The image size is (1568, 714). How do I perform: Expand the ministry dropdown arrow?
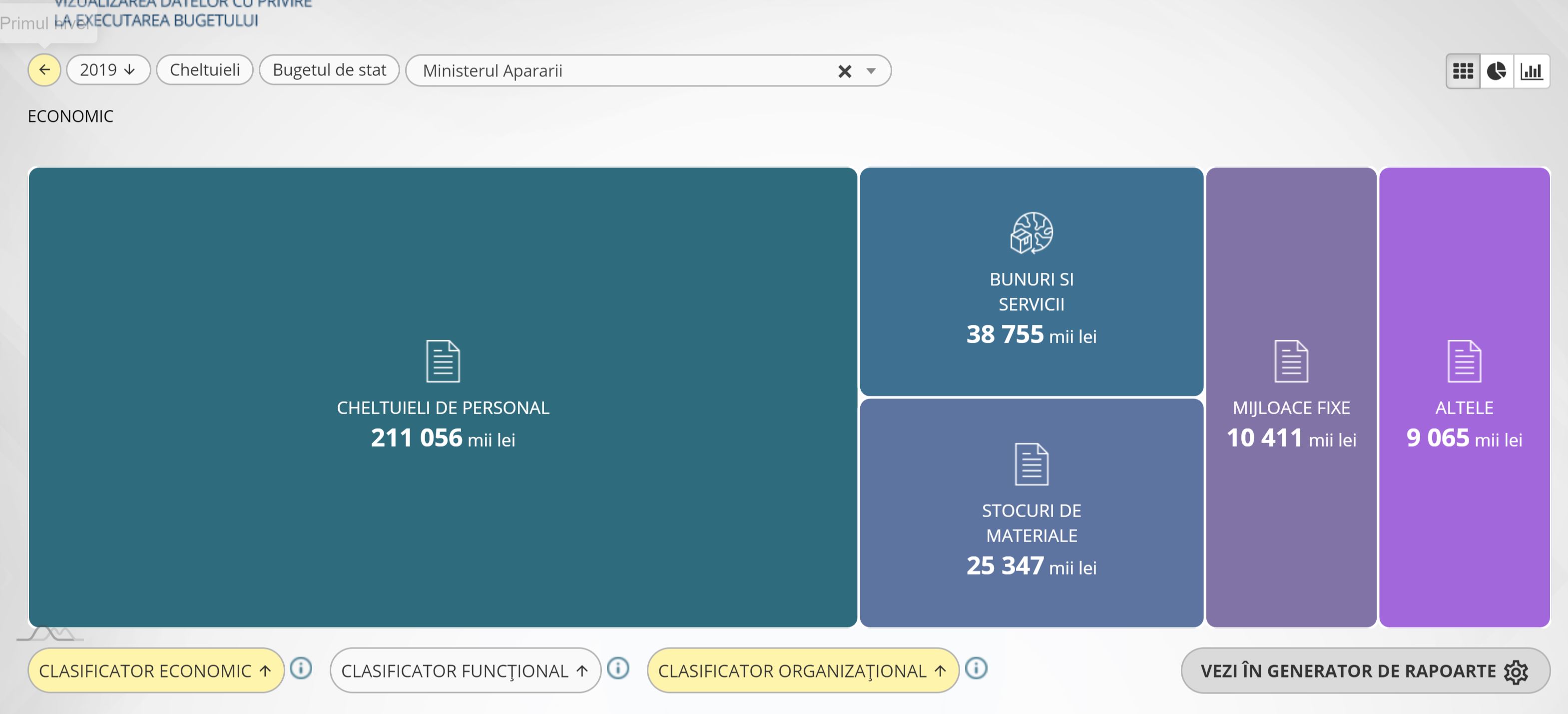(871, 71)
